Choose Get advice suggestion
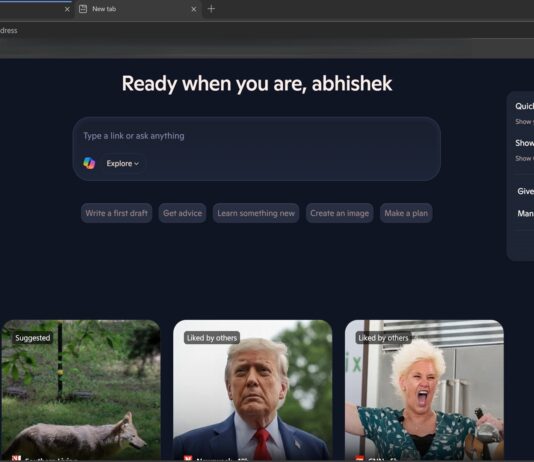 [182, 213]
